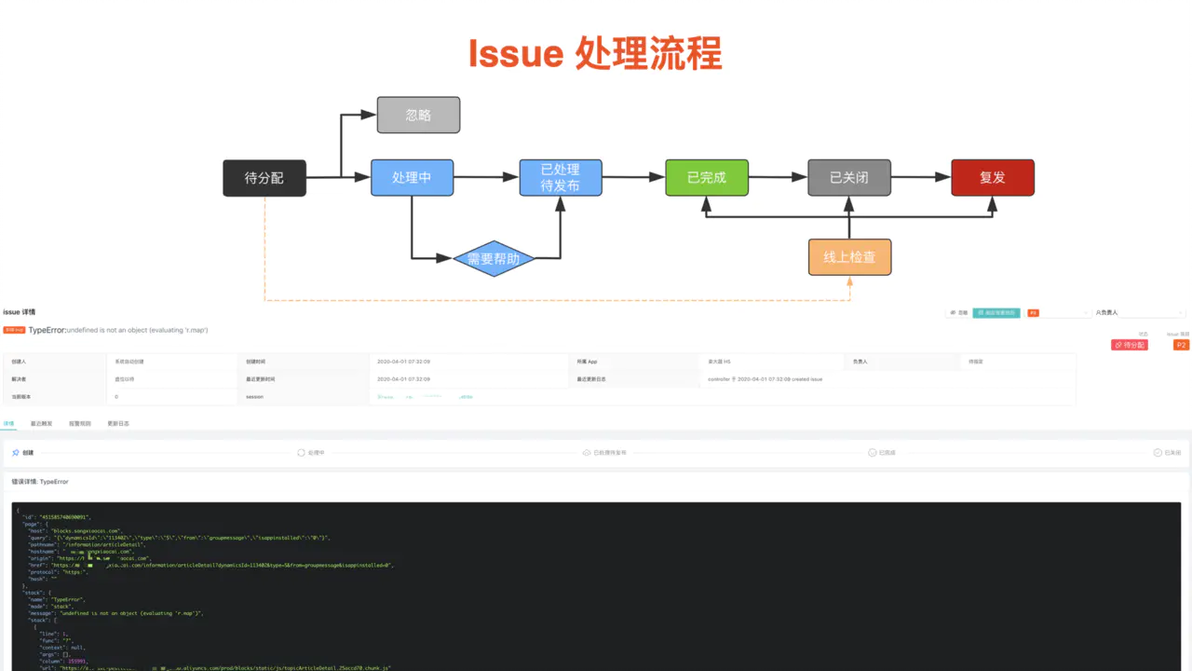Click the 'issue 详情' heading
Image resolution: width=1192 pixels, height=671 pixels.
click(19, 312)
